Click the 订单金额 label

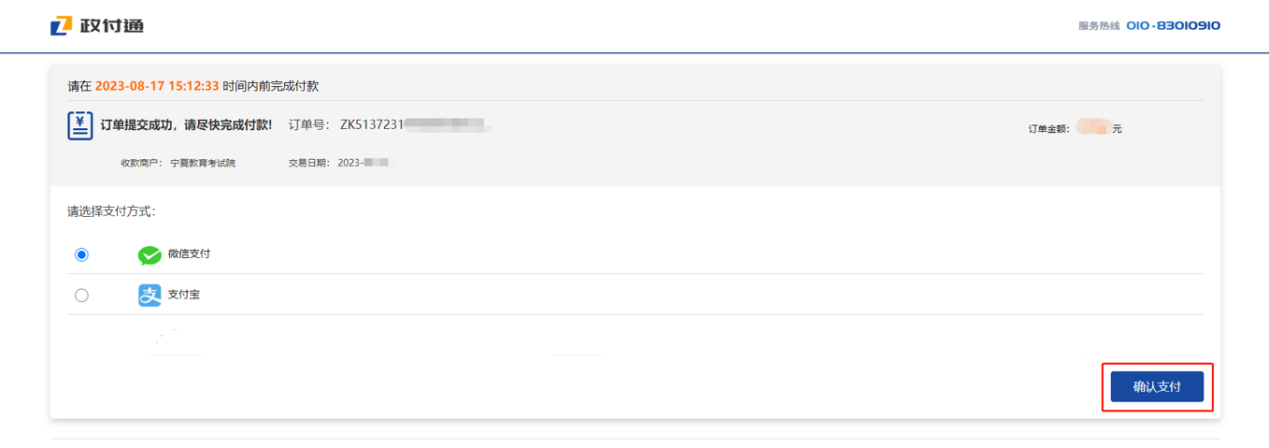[x=1048, y=129]
